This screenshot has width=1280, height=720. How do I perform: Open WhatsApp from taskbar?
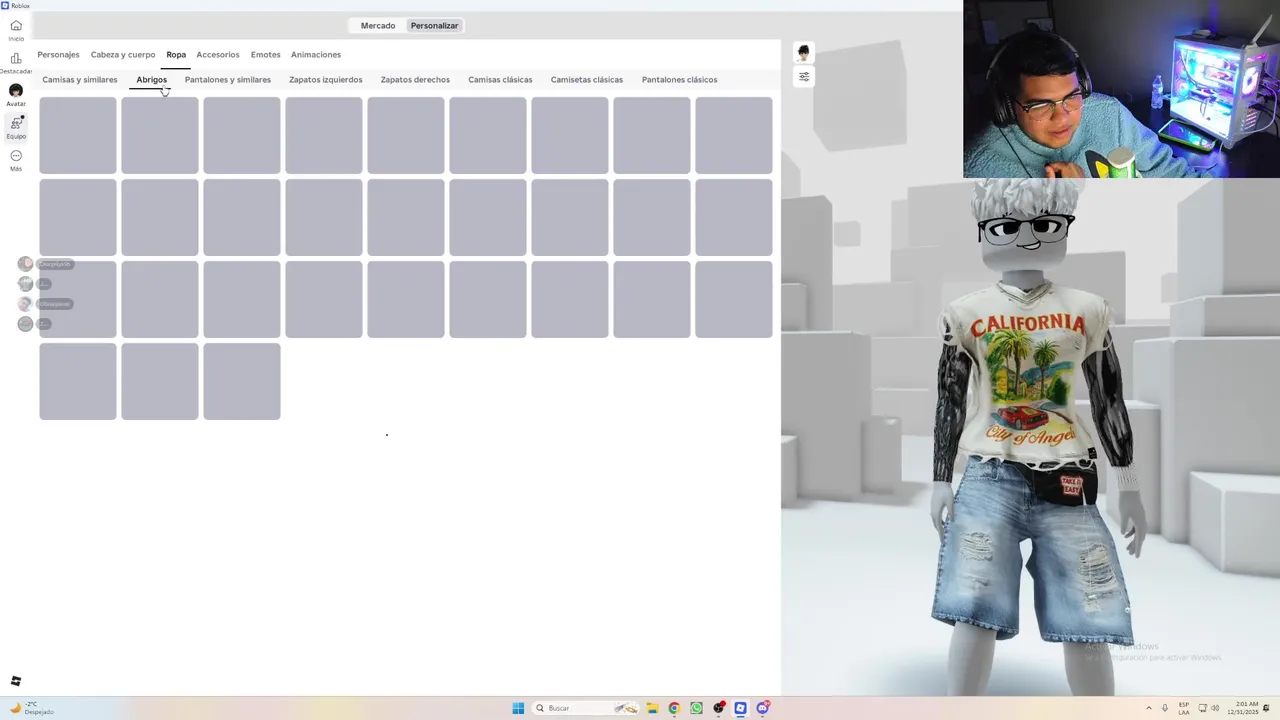click(x=696, y=708)
